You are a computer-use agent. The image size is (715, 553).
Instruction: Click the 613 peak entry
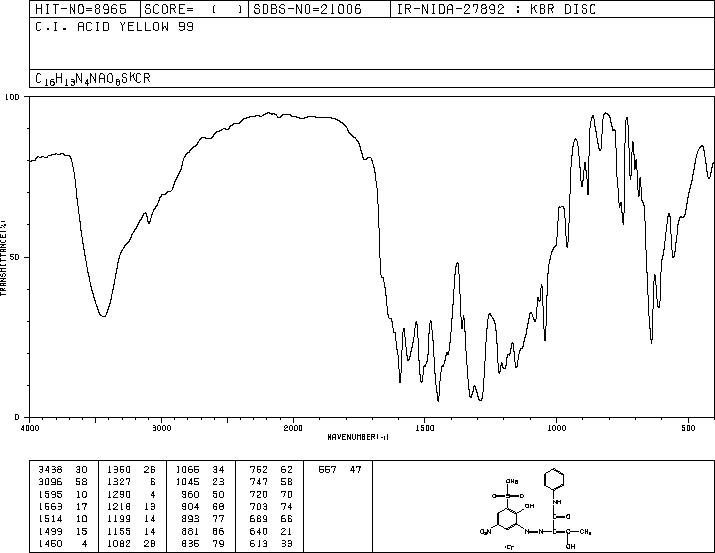click(x=271, y=543)
